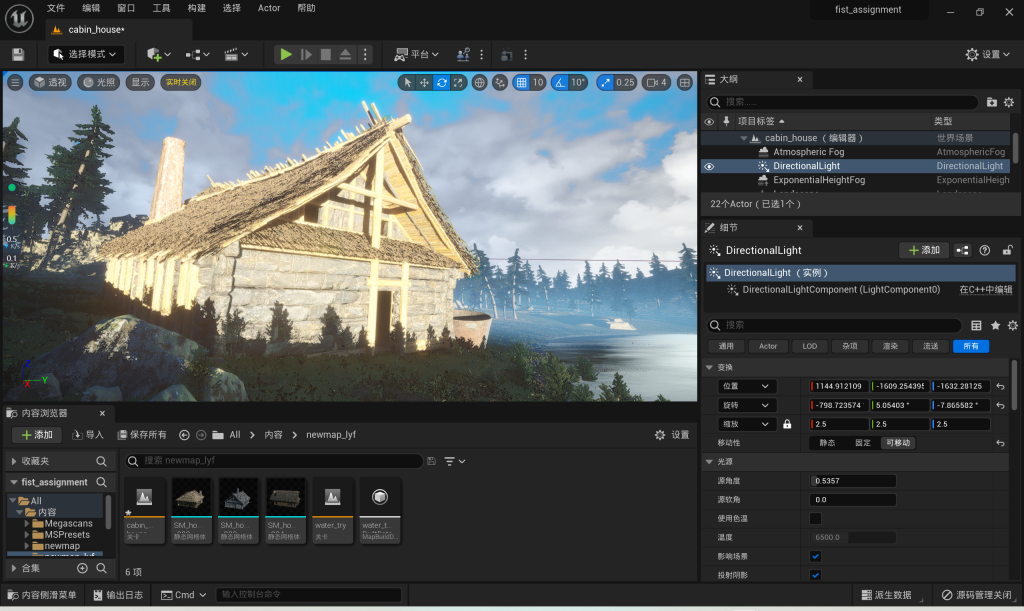
Task: Toggle the 影响场景 checkbox
Action: coord(816,557)
